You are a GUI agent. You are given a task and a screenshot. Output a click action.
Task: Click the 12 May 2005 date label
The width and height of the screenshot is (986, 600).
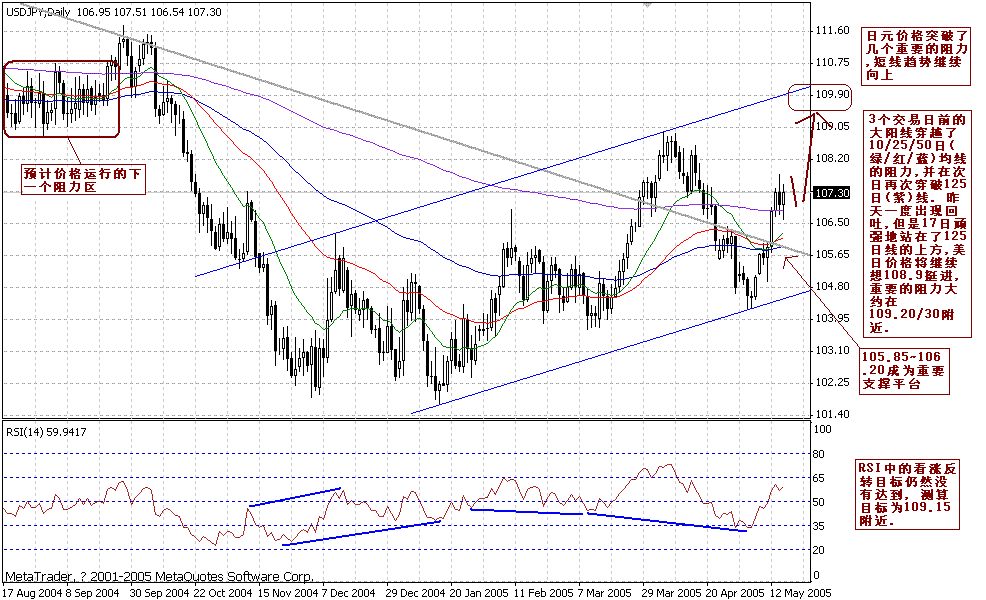click(800, 593)
